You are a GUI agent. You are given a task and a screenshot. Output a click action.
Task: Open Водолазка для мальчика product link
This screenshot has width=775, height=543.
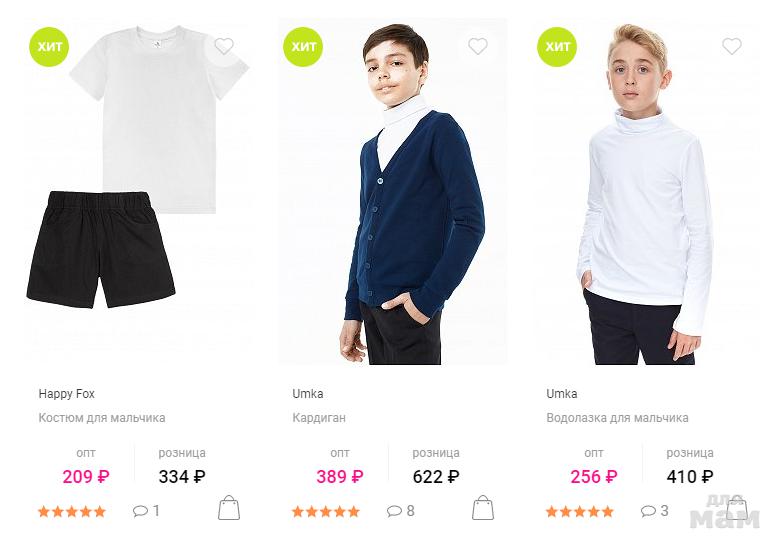point(617,418)
